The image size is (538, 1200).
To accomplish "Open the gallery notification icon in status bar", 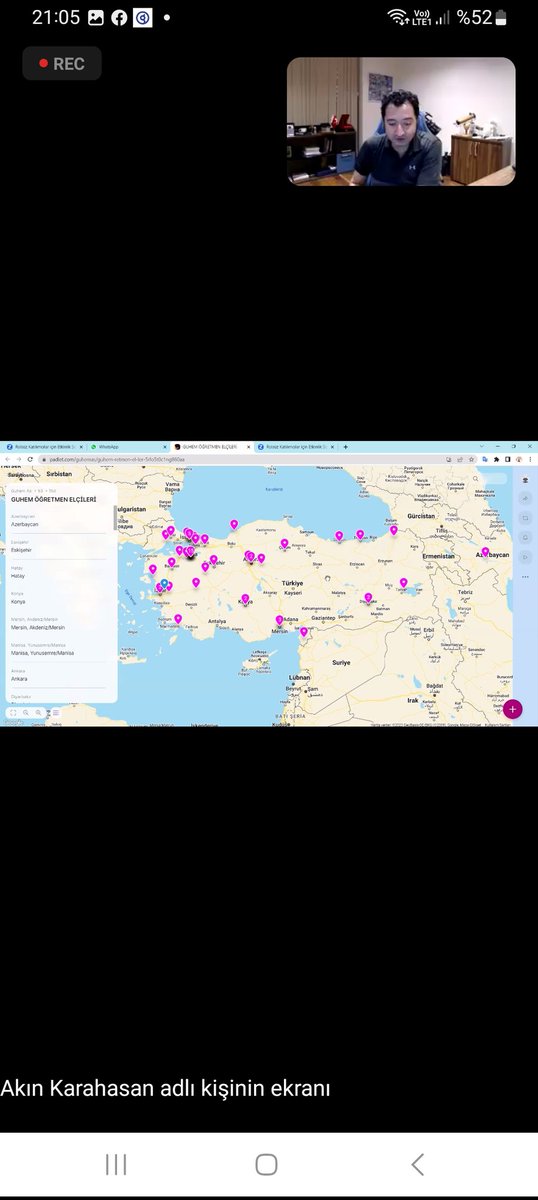I will [96, 17].
